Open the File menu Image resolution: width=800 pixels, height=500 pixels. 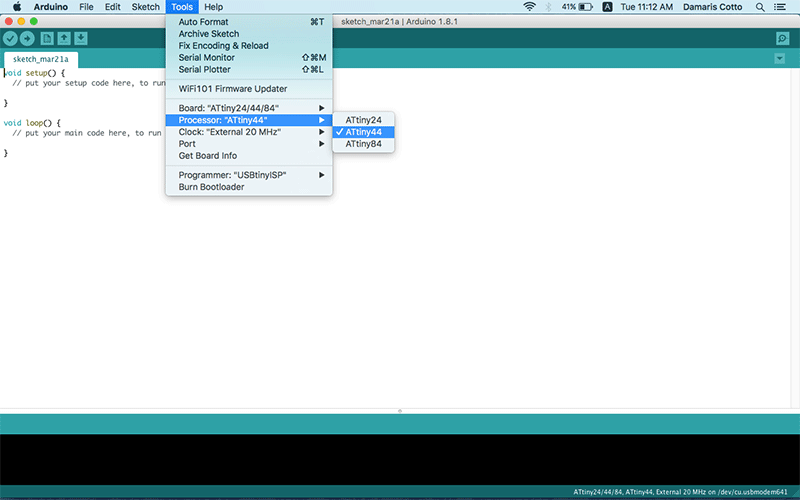point(86,7)
